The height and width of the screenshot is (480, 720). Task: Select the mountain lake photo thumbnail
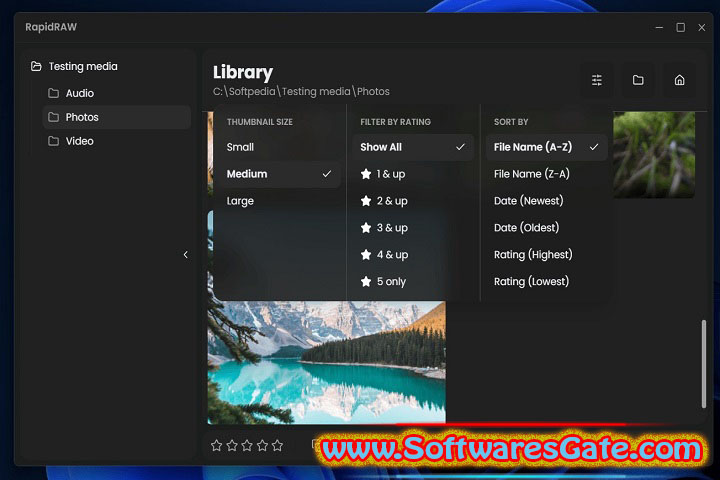coord(326,362)
